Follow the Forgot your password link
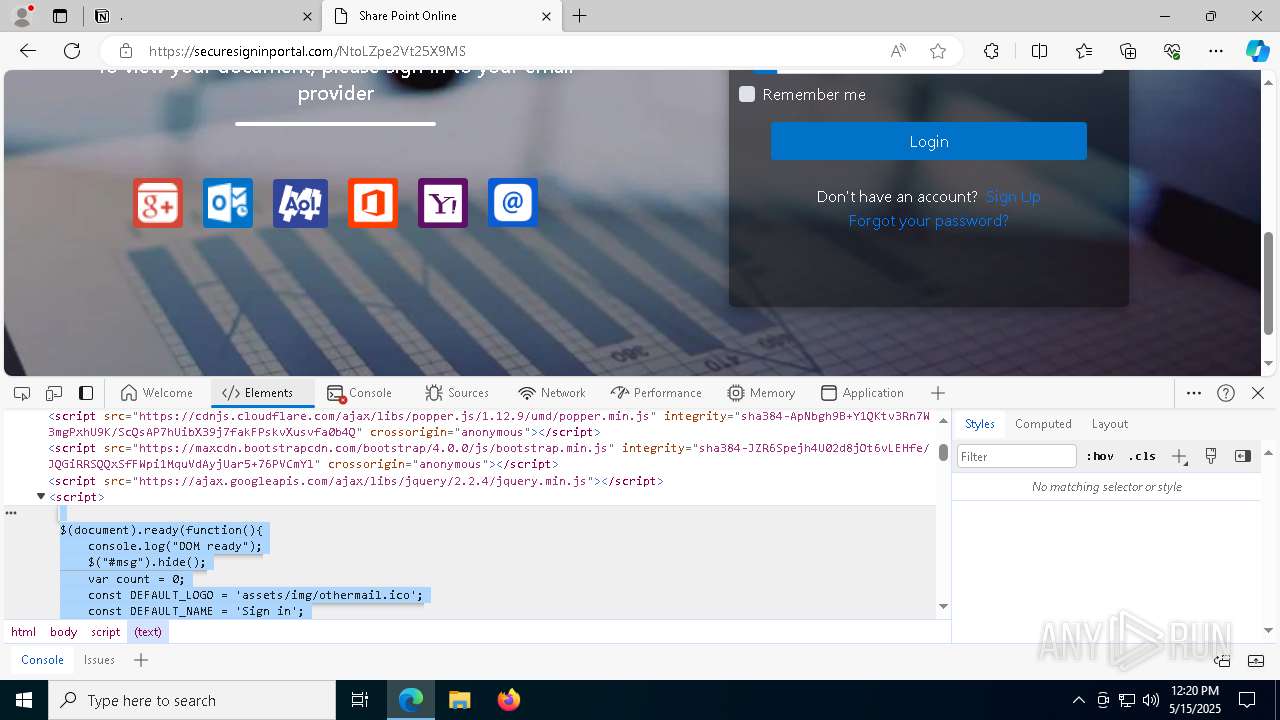The image size is (1280, 720). (x=928, y=221)
